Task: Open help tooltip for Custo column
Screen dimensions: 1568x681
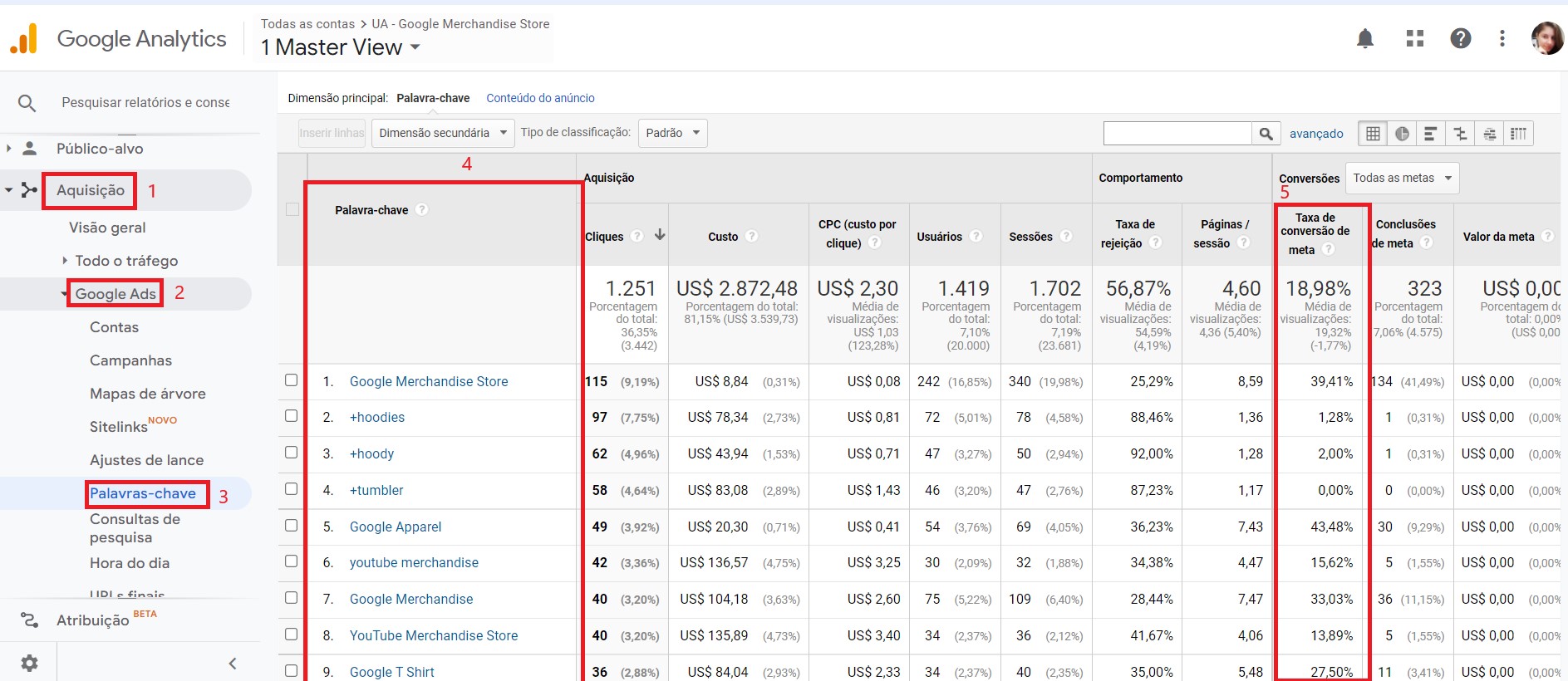Action: (x=751, y=236)
